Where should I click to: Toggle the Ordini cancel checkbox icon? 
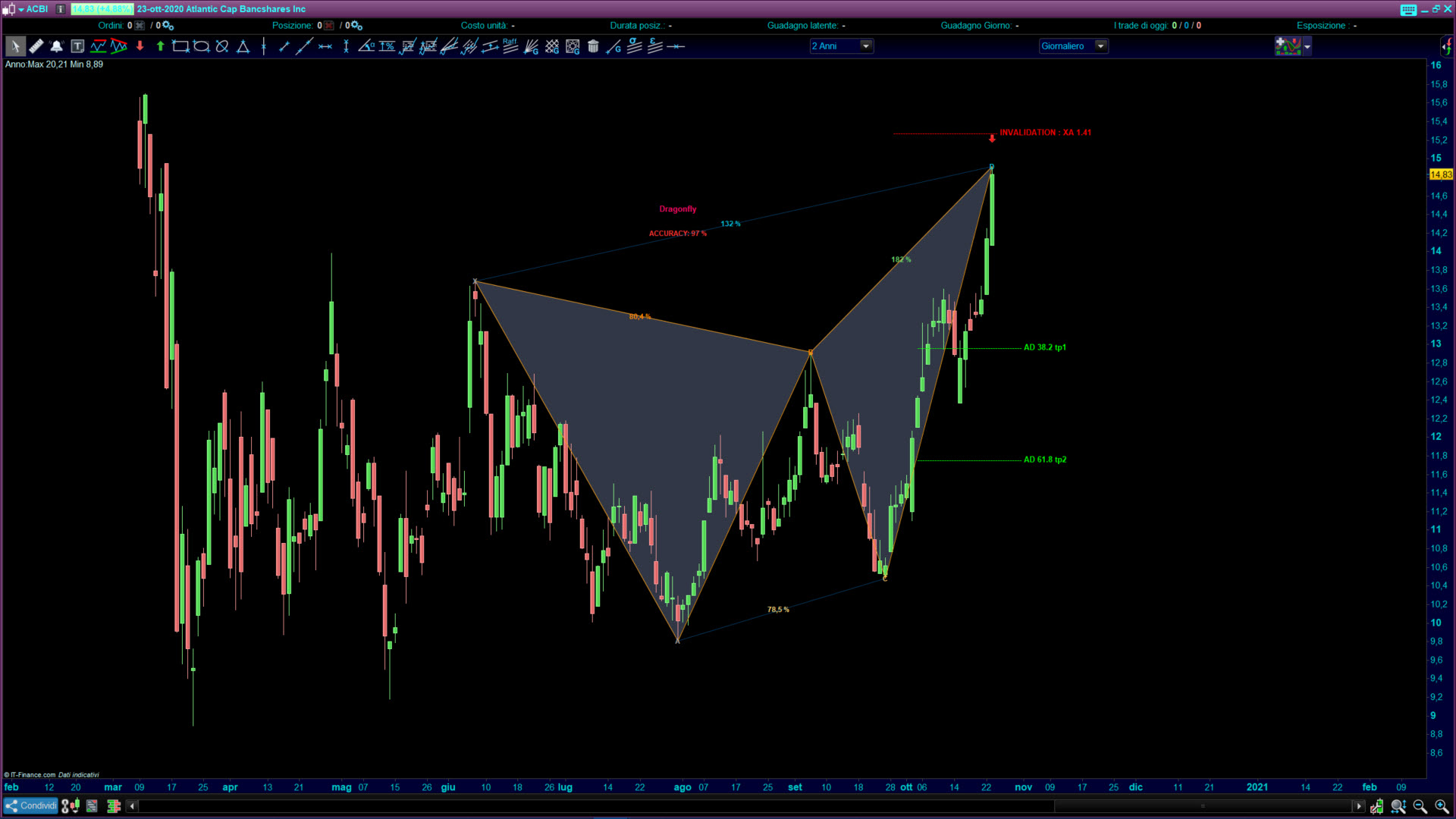(140, 25)
